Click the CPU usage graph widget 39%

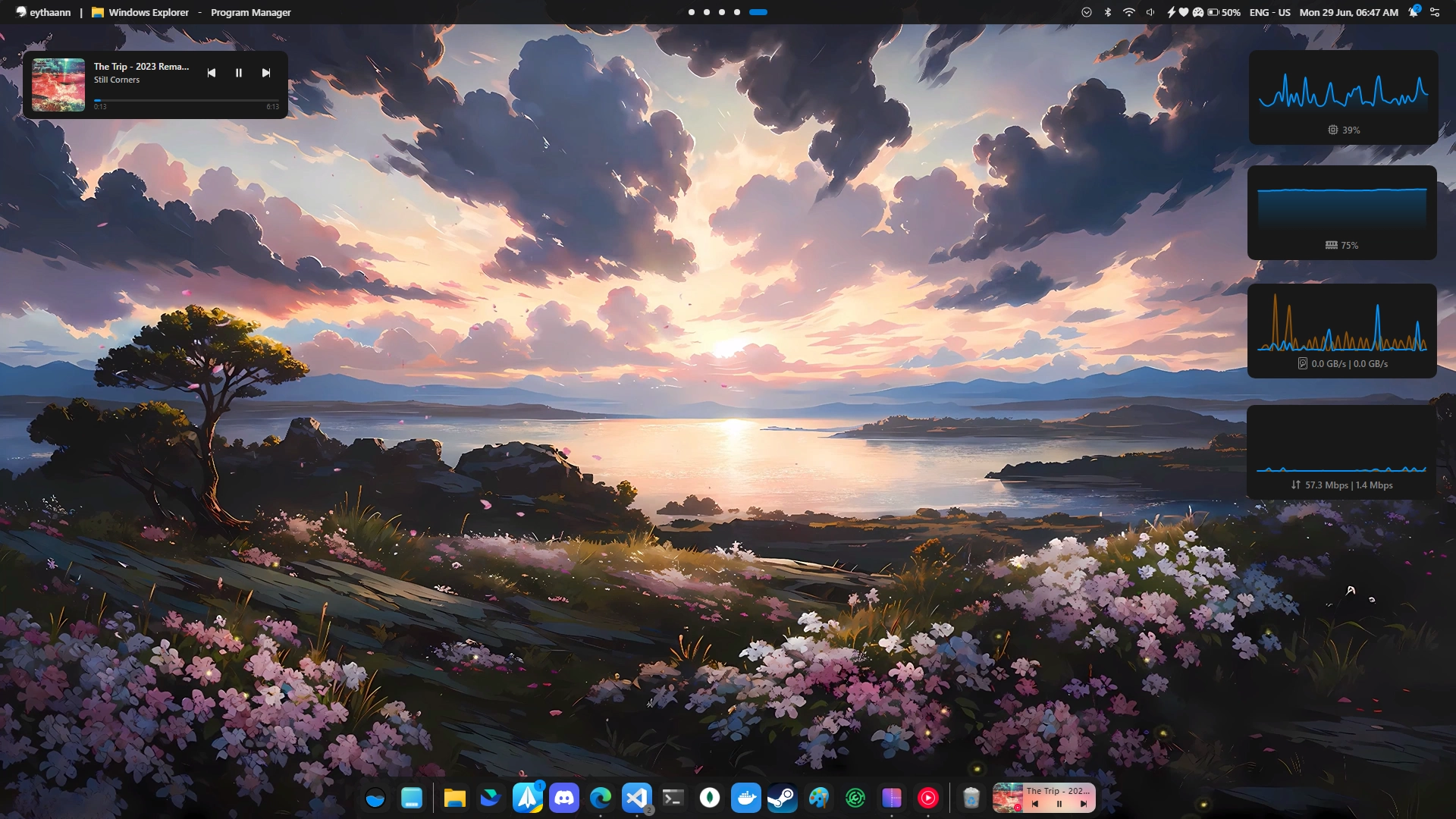(1343, 97)
